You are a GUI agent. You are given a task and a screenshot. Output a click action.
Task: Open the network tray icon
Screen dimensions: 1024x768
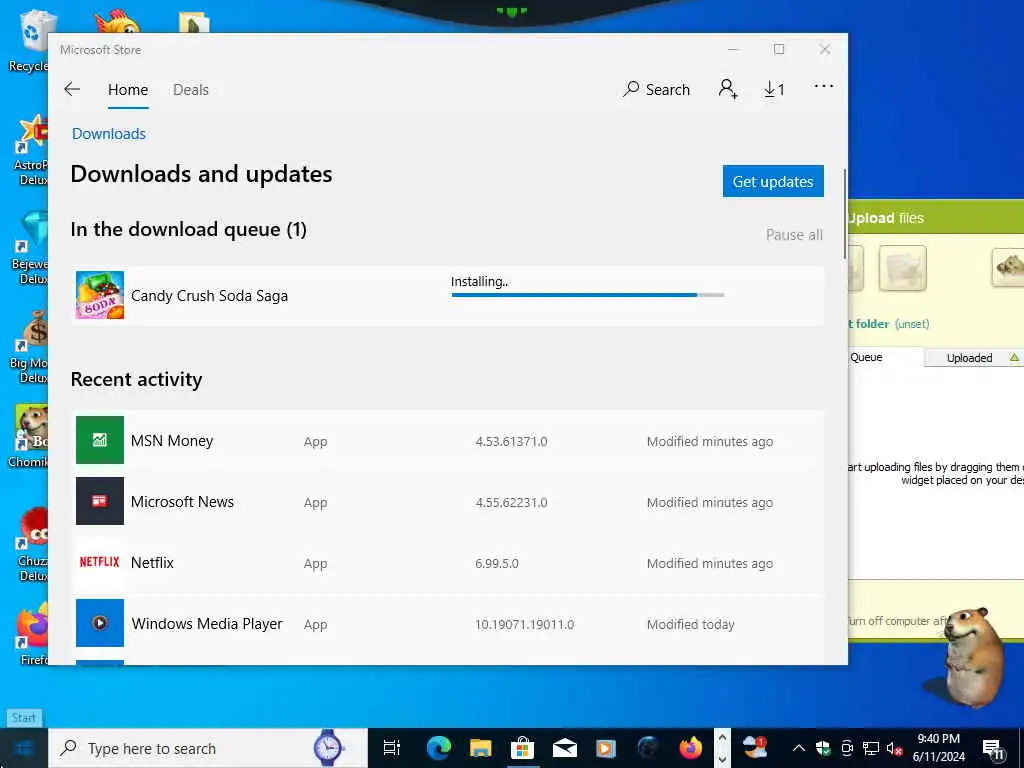point(871,748)
